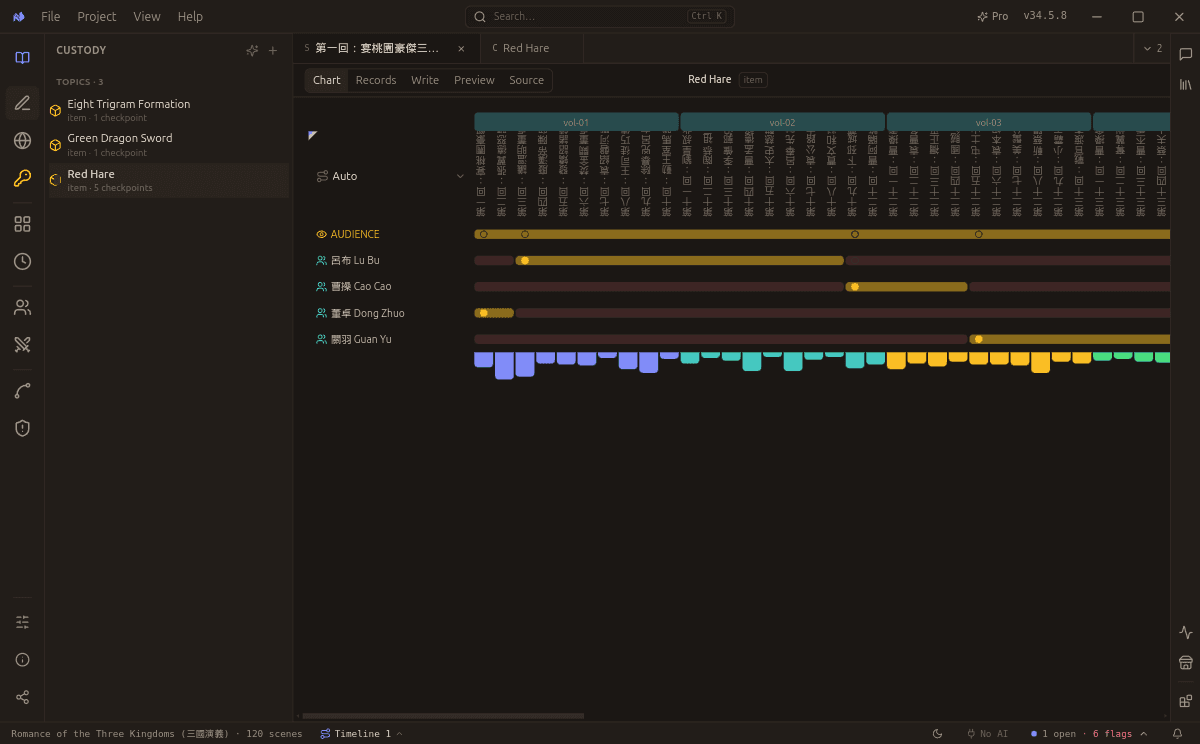The width and height of the screenshot is (1200, 744).
Task: Click the item badge beside Red Hare title
Action: (x=753, y=80)
